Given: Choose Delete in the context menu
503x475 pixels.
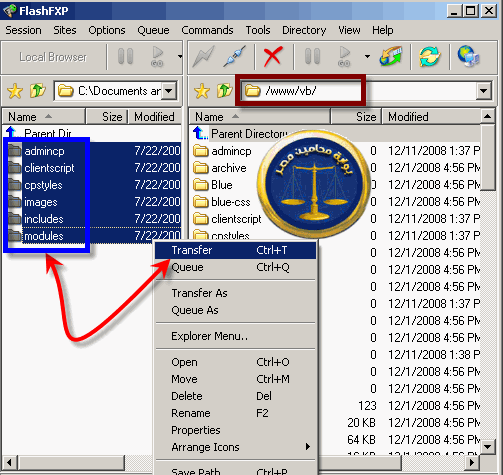Looking at the screenshot, I should (235, 396).
